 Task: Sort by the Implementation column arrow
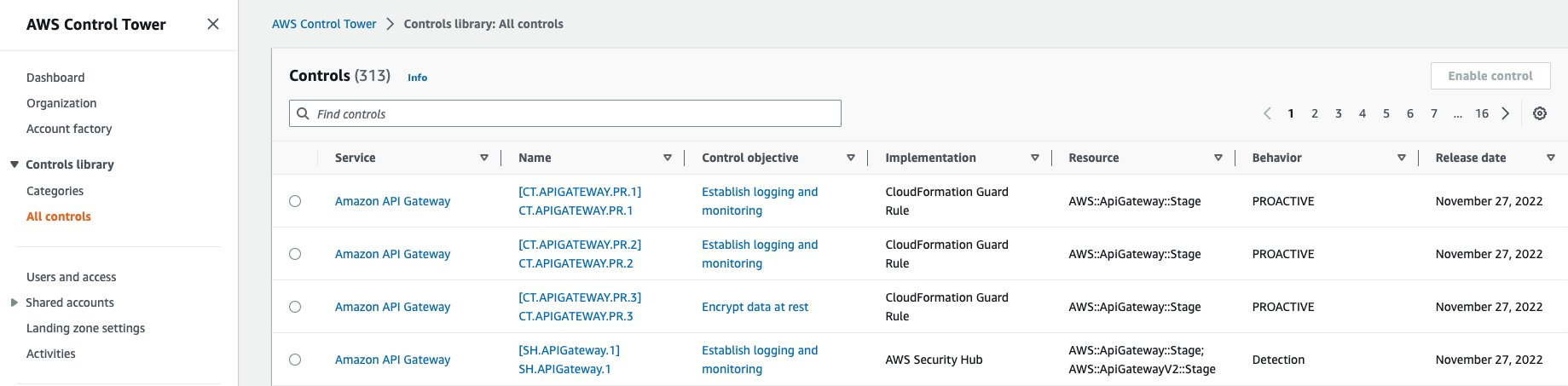1035,158
